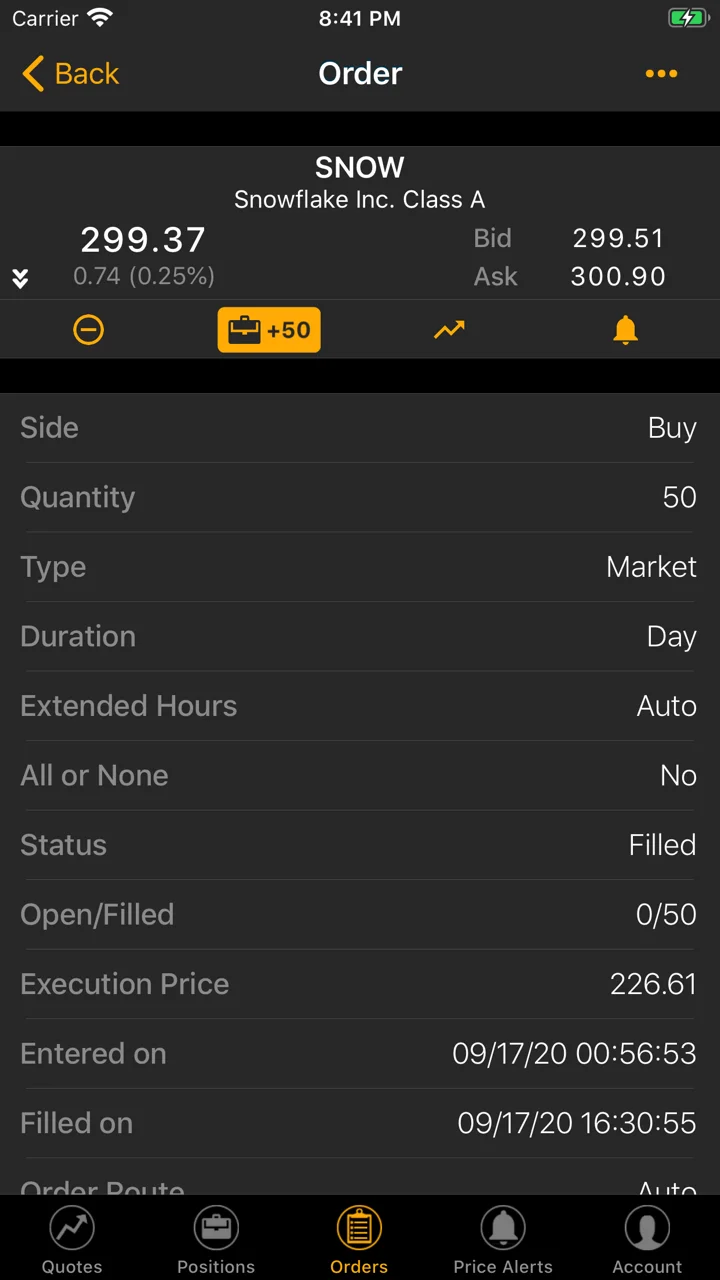The width and height of the screenshot is (720, 1280).
Task: Open the +50 position briefcase badge
Action: click(x=269, y=330)
